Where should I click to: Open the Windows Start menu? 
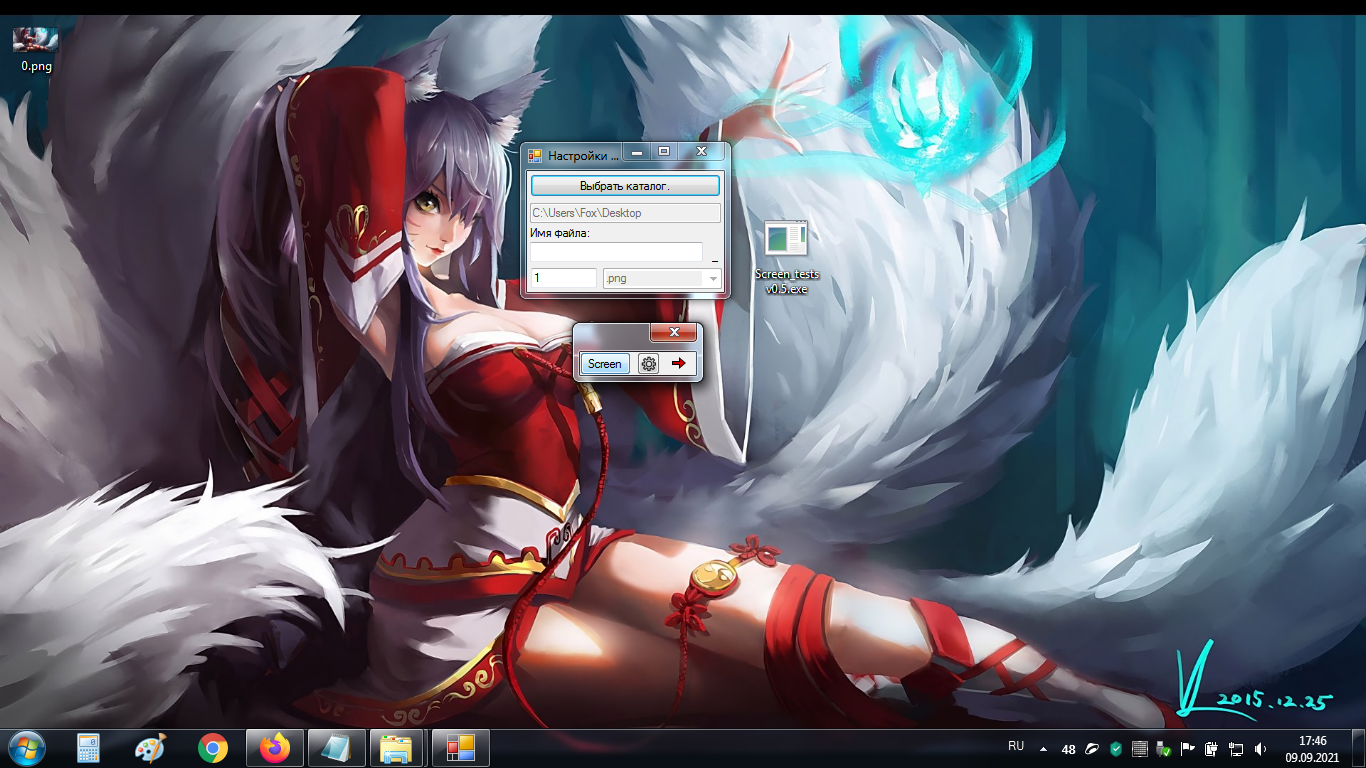[x=26, y=748]
